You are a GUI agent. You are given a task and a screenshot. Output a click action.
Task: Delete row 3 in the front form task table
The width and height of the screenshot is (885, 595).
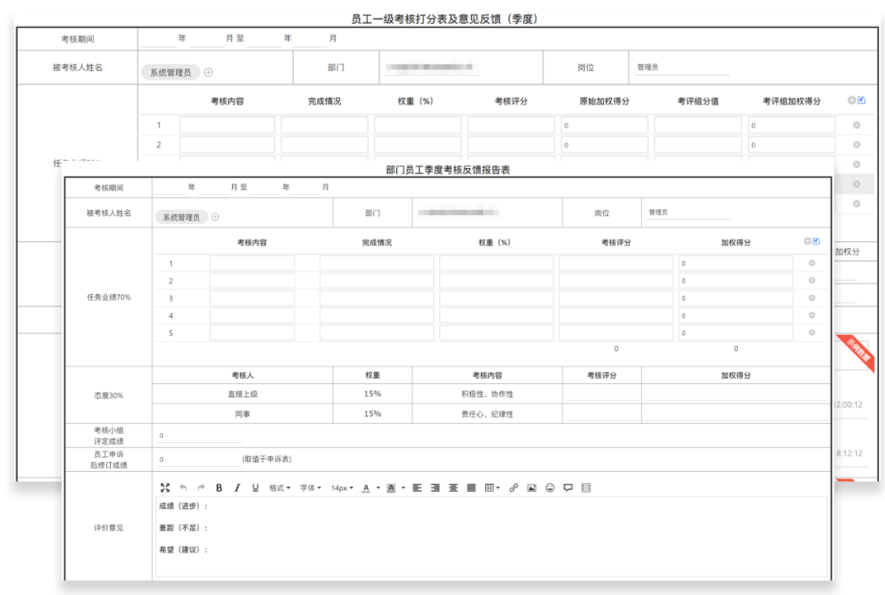812,298
